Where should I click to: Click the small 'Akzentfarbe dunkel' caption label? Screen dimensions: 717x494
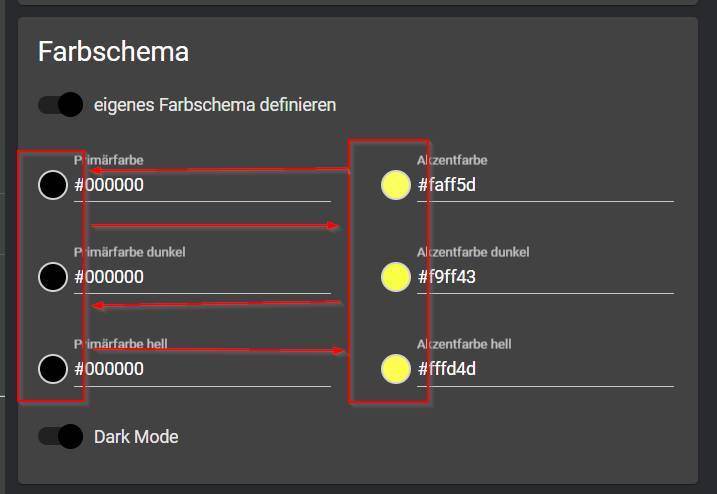click(473, 252)
